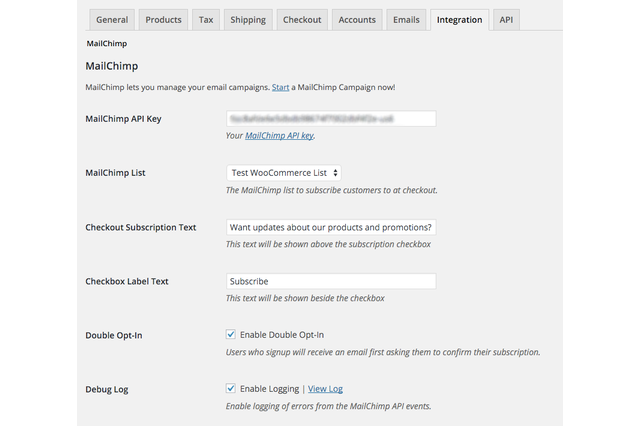Click the MailChimp section heading
Viewport: 640px width, 426px height.
coord(111,66)
